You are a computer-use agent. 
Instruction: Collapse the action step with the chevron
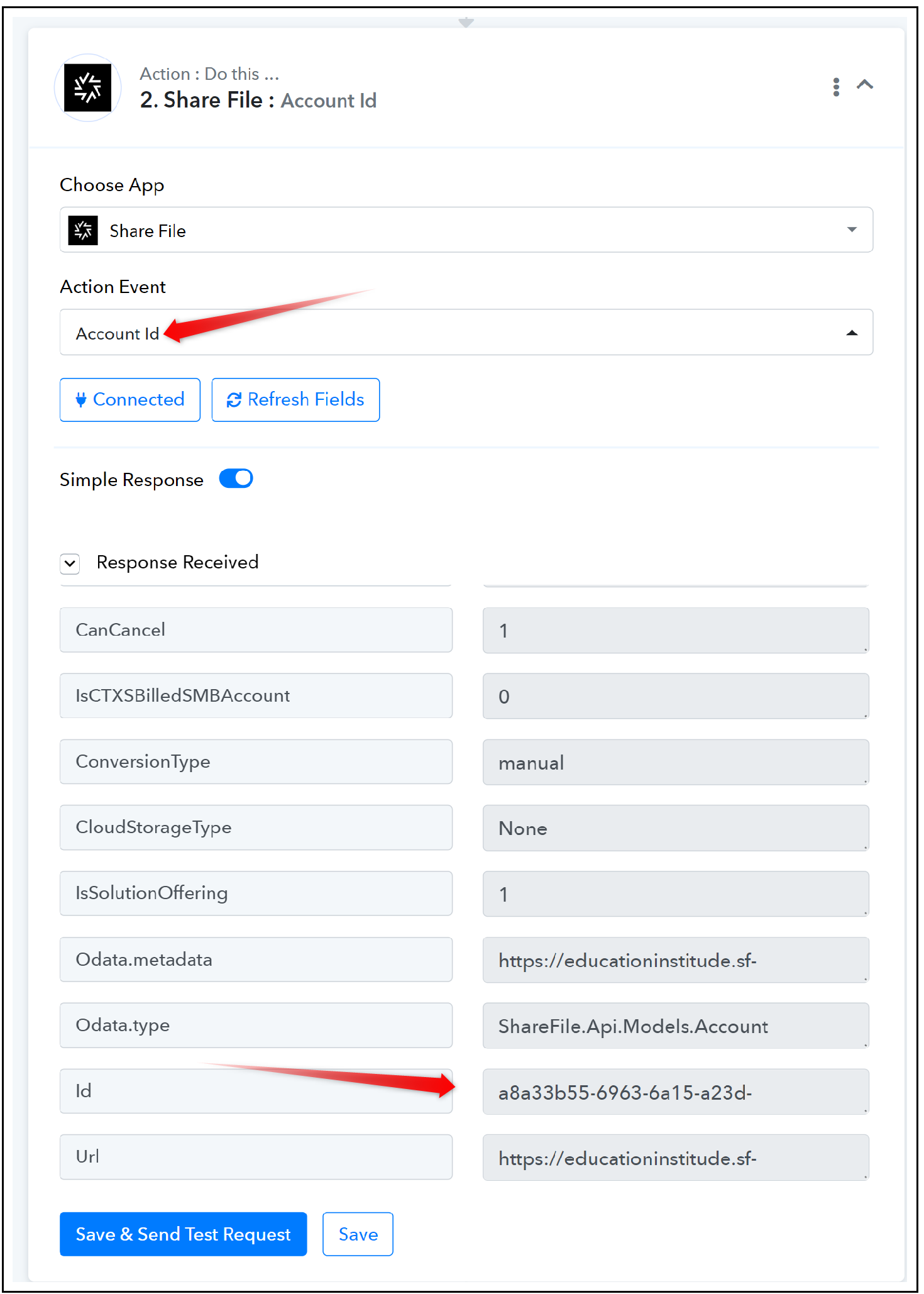(865, 84)
